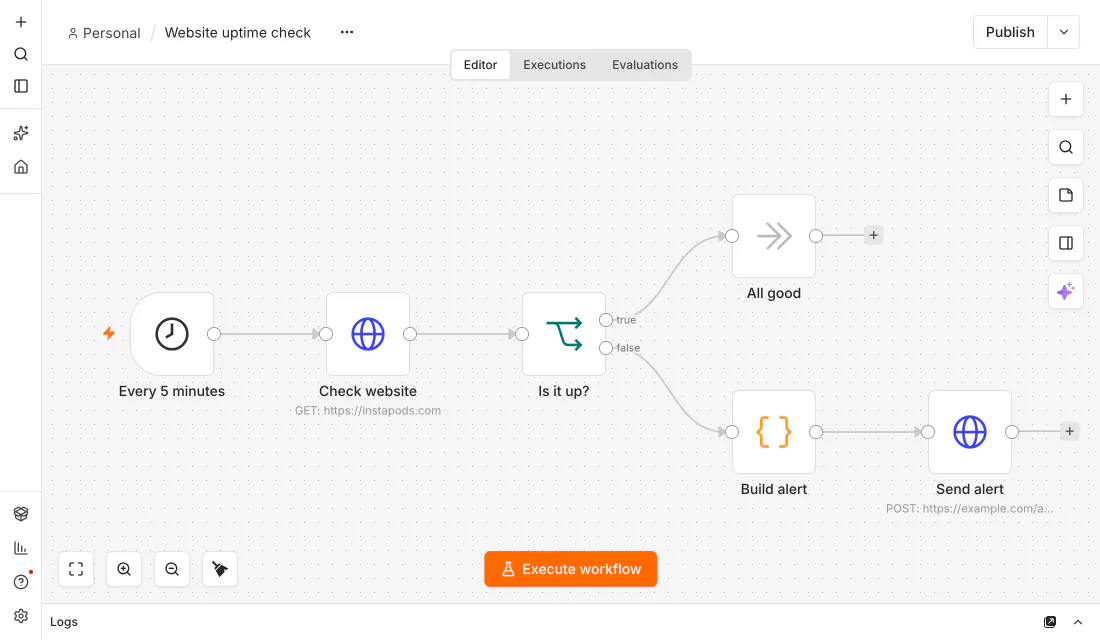This screenshot has height=640, width=1100.
Task: Select the Every 5 minutes schedule node
Action: point(172,334)
